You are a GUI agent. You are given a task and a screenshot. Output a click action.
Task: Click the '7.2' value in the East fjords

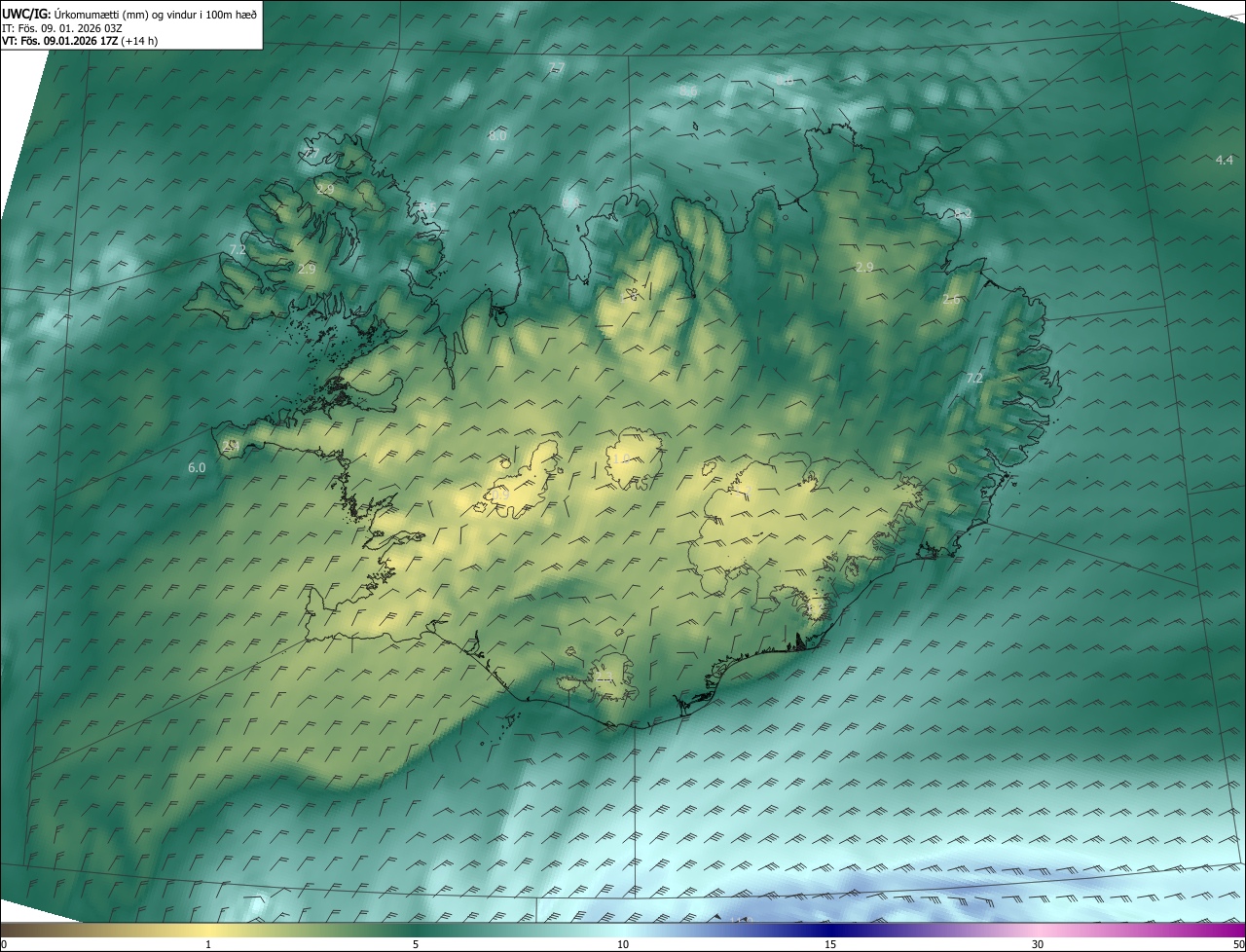point(974,378)
